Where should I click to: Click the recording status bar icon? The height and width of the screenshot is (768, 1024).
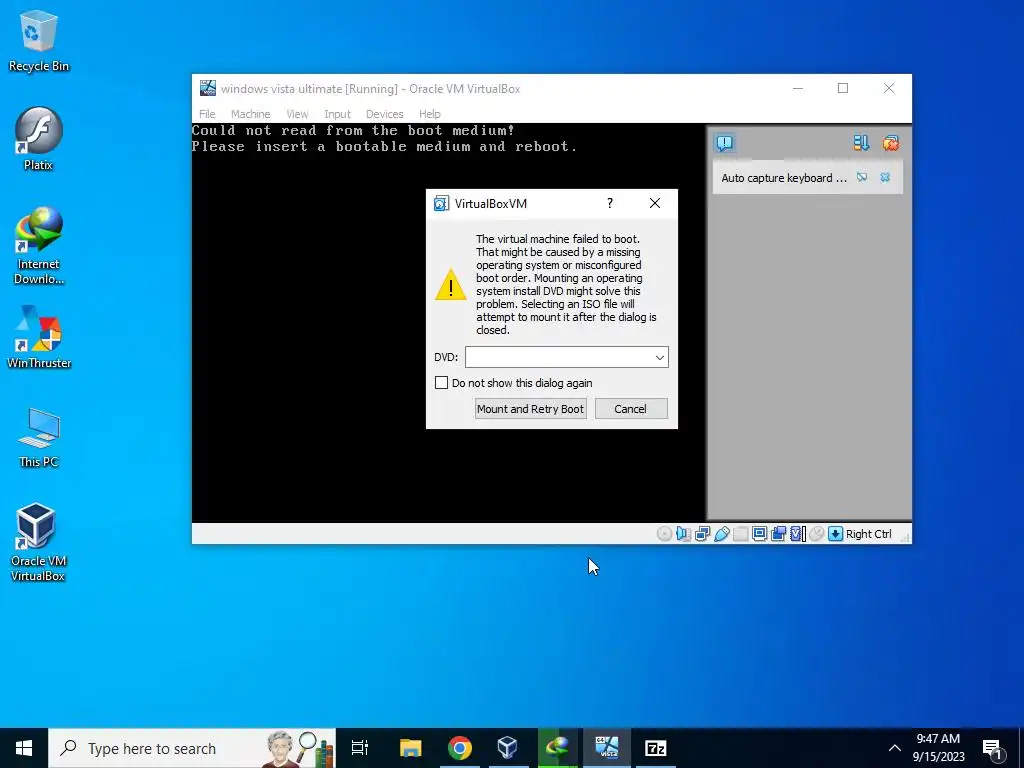coord(778,534)
